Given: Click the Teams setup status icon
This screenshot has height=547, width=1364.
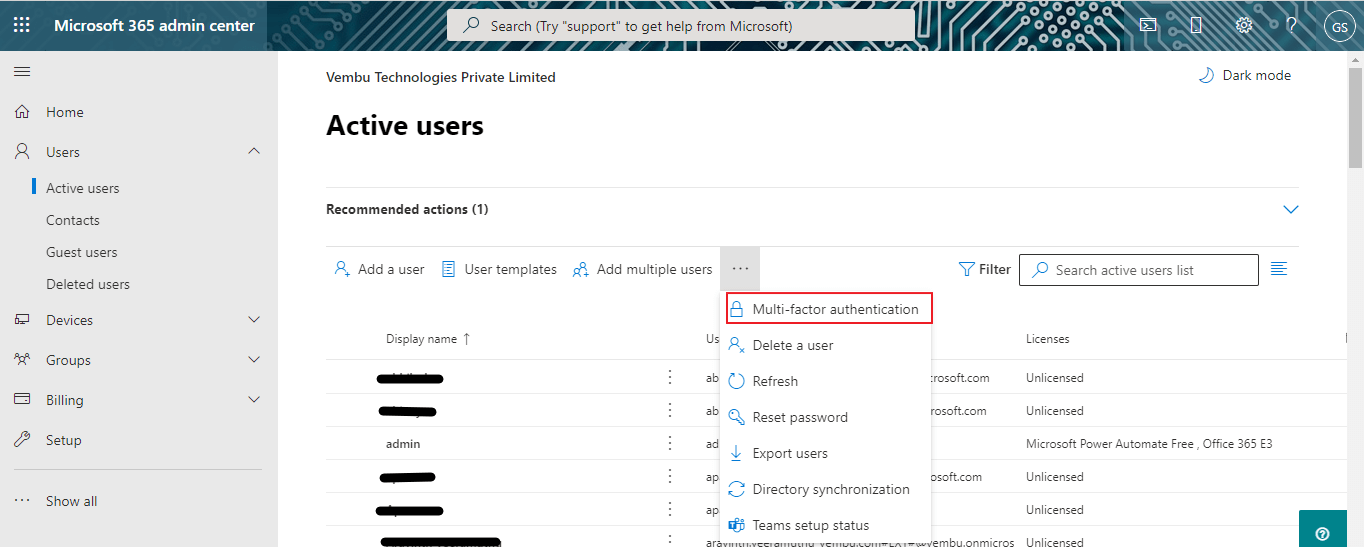Looking at the screenshot, I should pos(737,525).
